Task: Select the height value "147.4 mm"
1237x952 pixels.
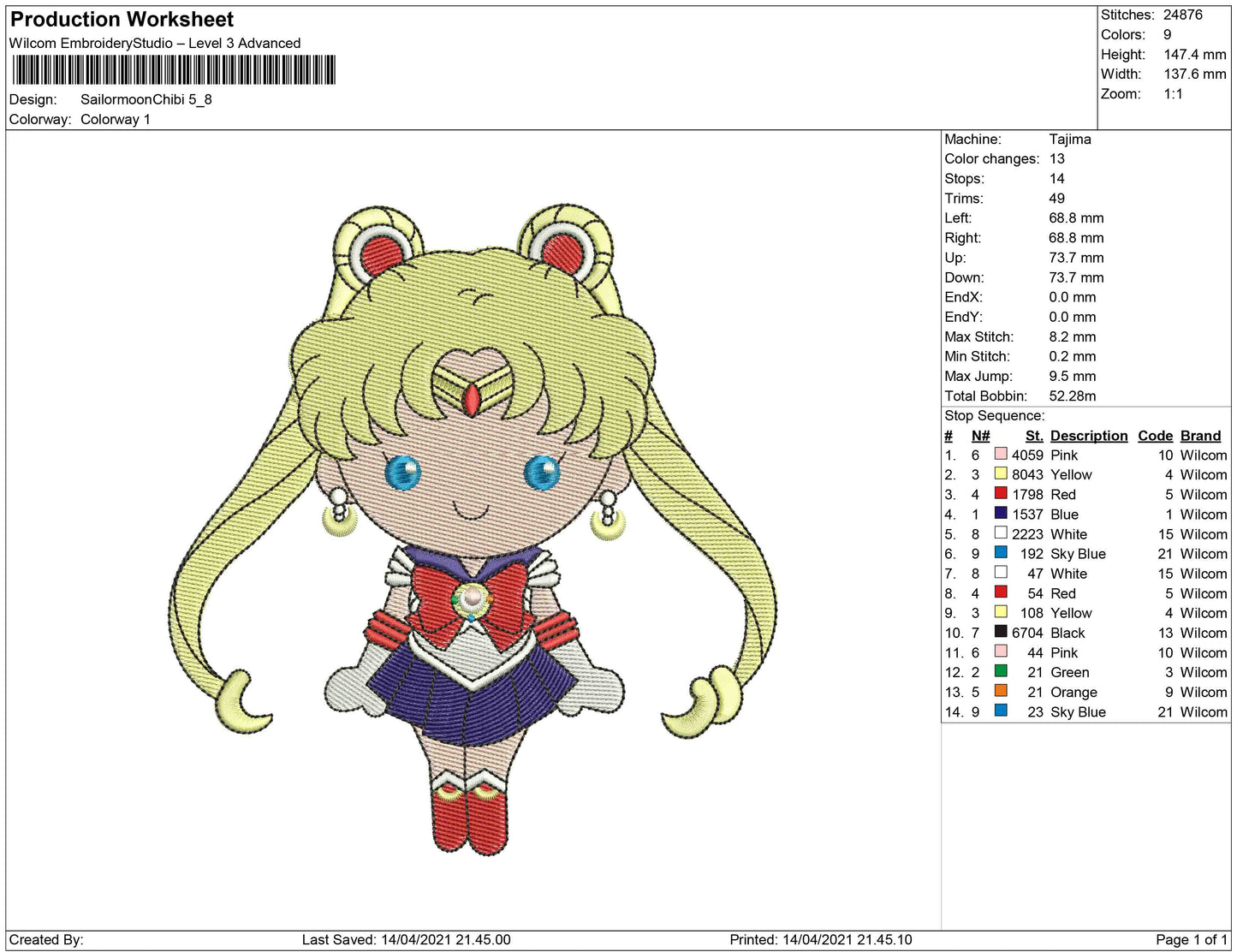Action: [x=1195, y=54]
